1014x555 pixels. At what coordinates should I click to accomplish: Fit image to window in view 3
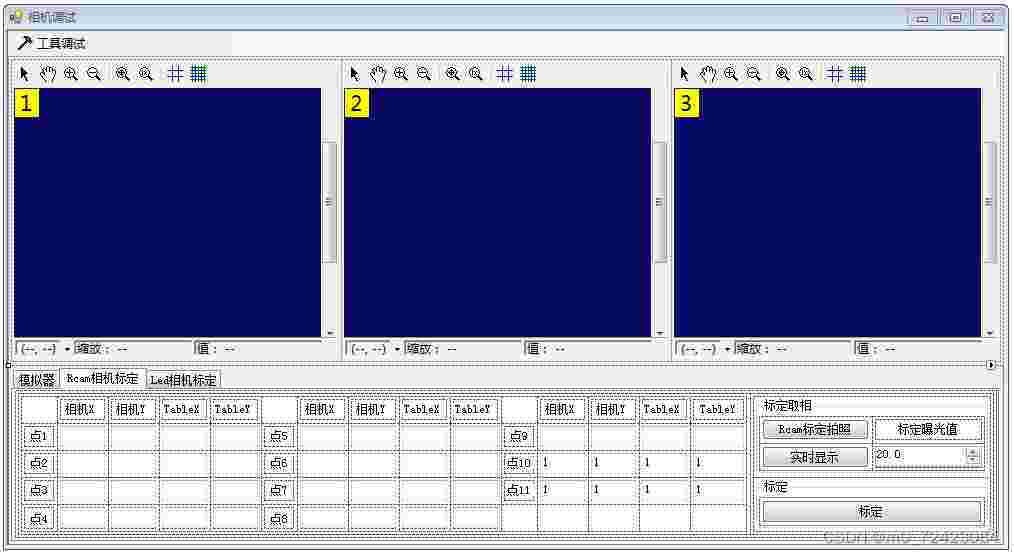point(782,74)
